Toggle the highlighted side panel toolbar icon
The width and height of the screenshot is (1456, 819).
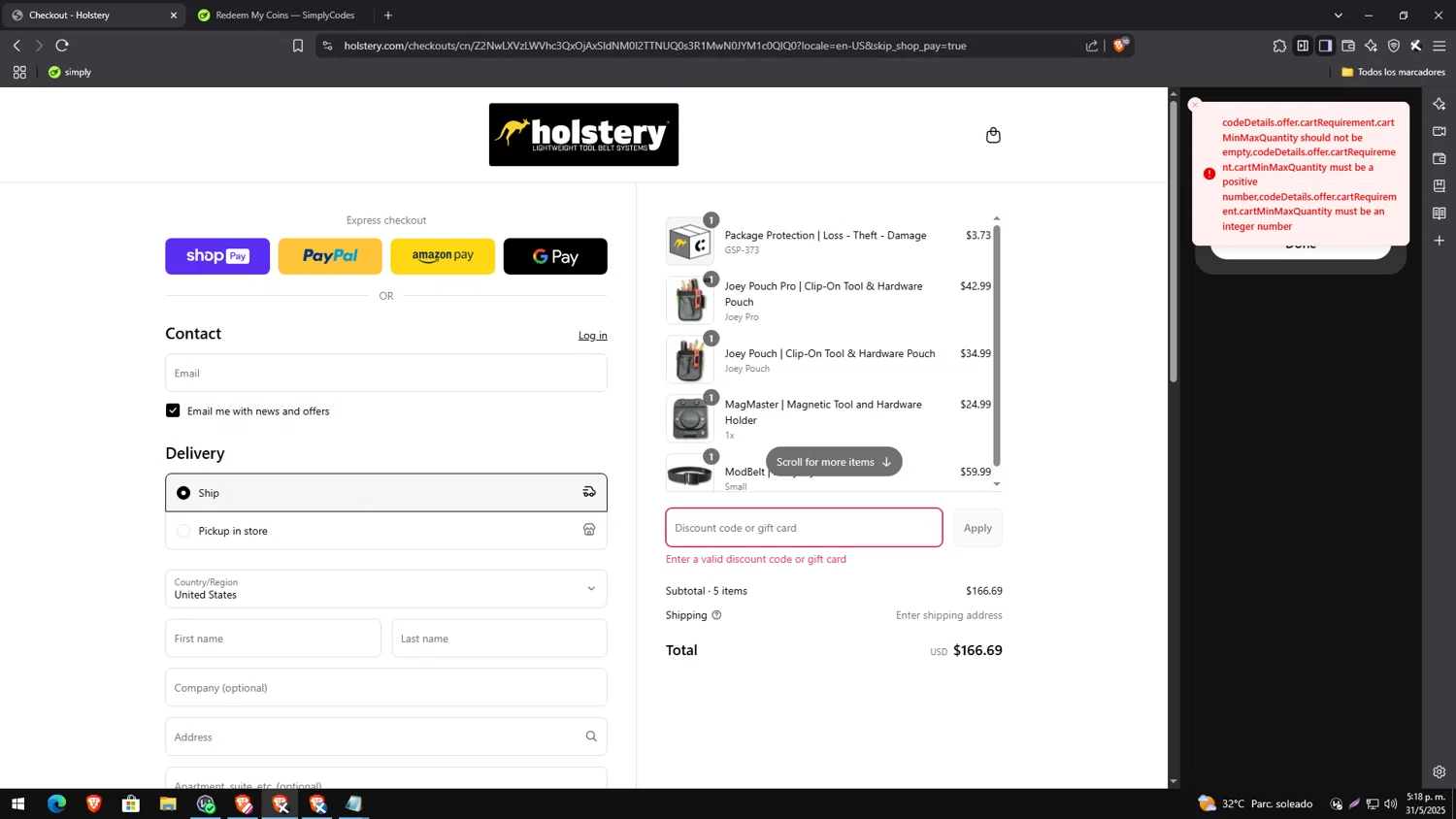point(1325,46)
